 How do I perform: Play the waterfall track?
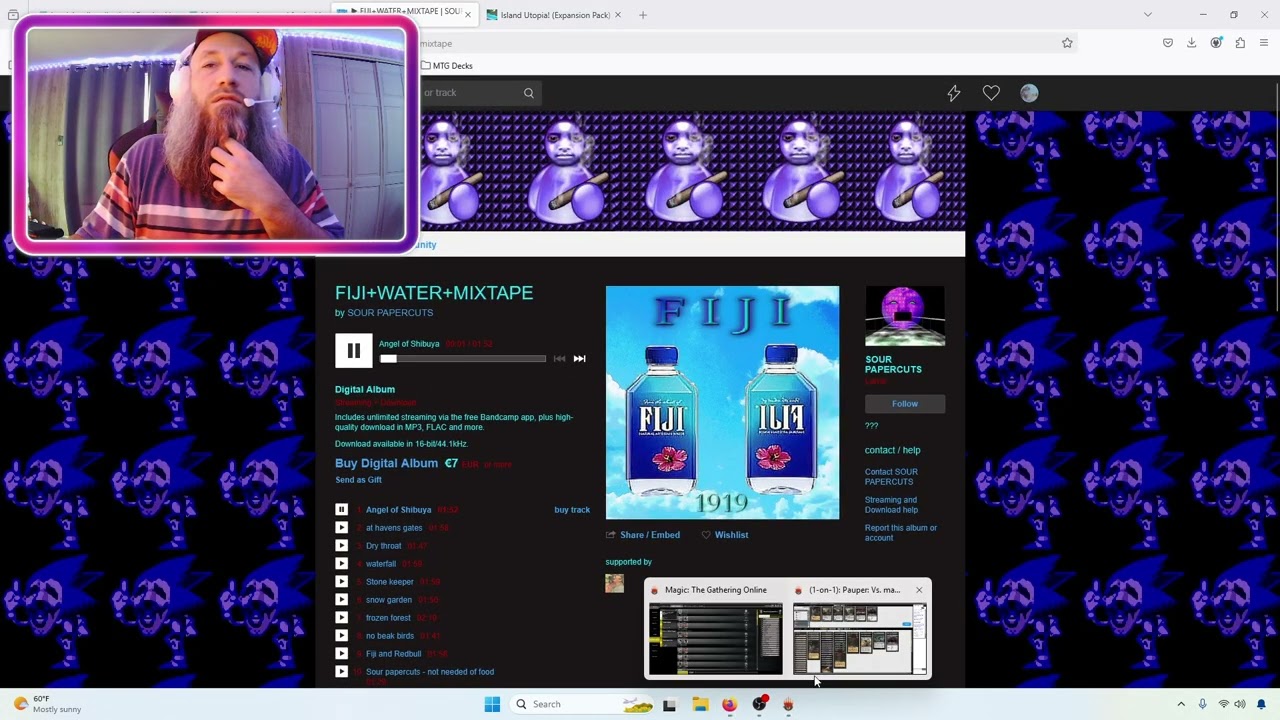pos(341,564)
